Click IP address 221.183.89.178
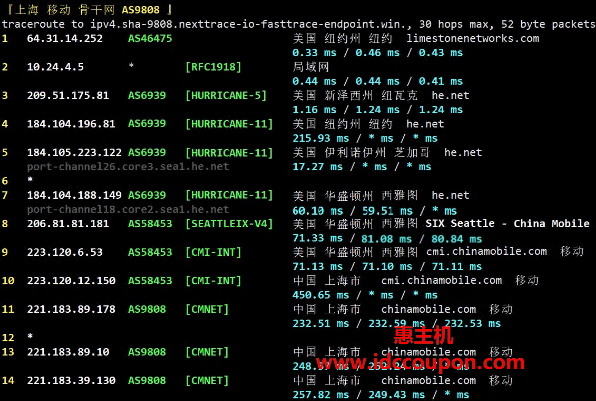 (x=71, y=309)
